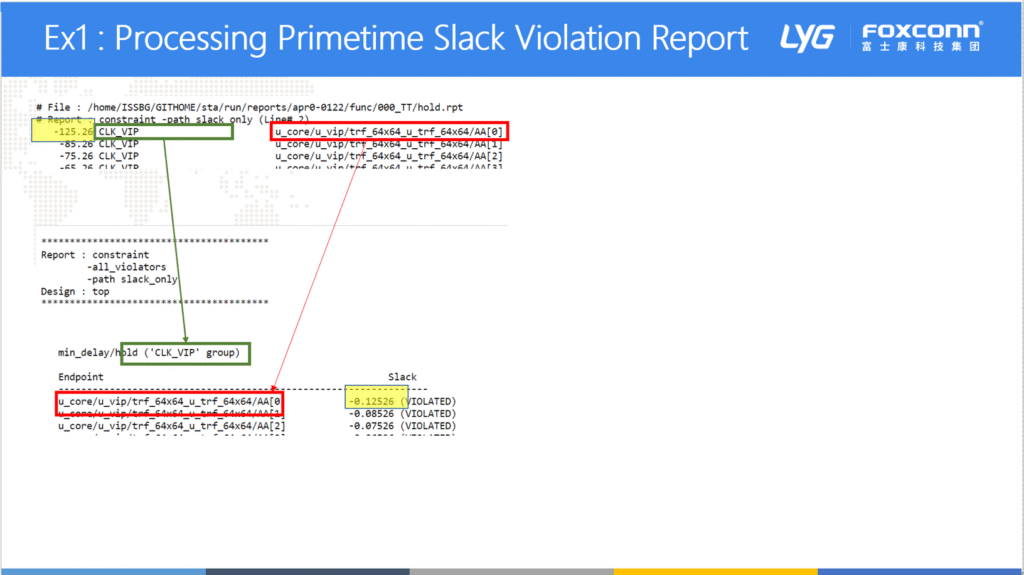Click the Foxconn logo at top right
The height and width of the screenshot is (575, 1024).
(922, 37)
